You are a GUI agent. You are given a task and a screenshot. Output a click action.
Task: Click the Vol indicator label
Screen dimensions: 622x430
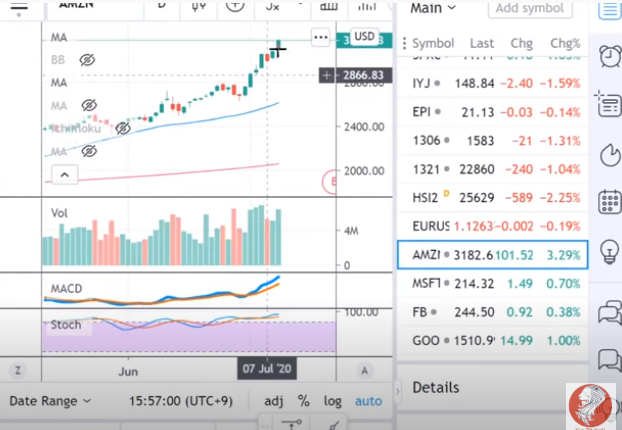click(x=59, y=213)
